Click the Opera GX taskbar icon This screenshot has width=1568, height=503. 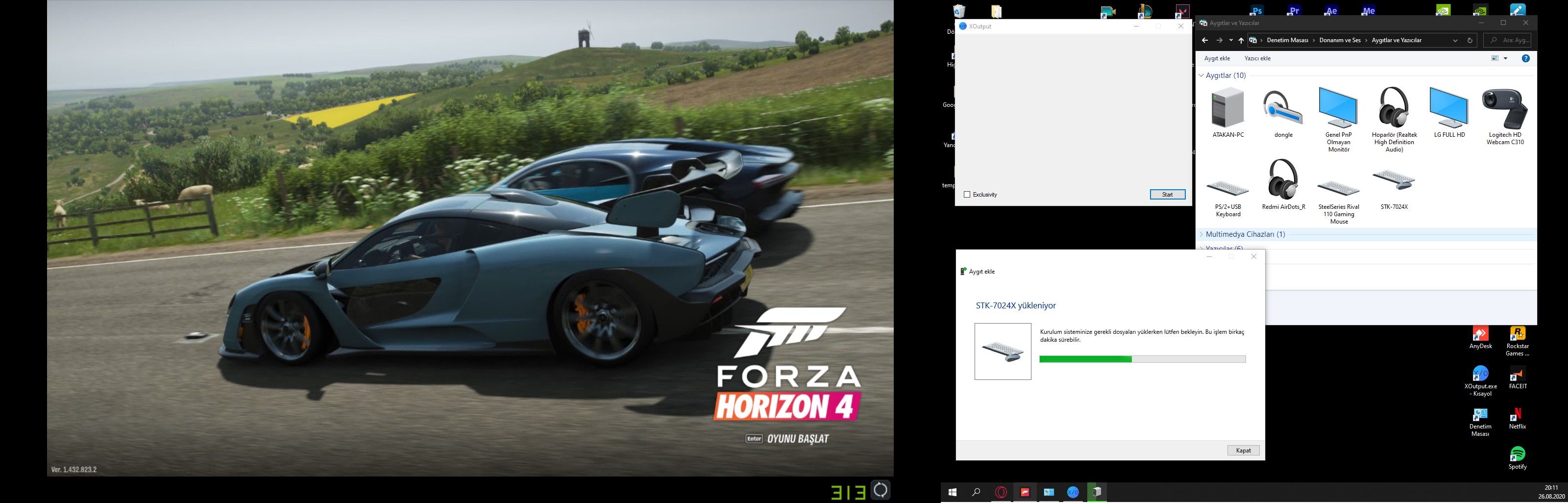pos(1001,492)
